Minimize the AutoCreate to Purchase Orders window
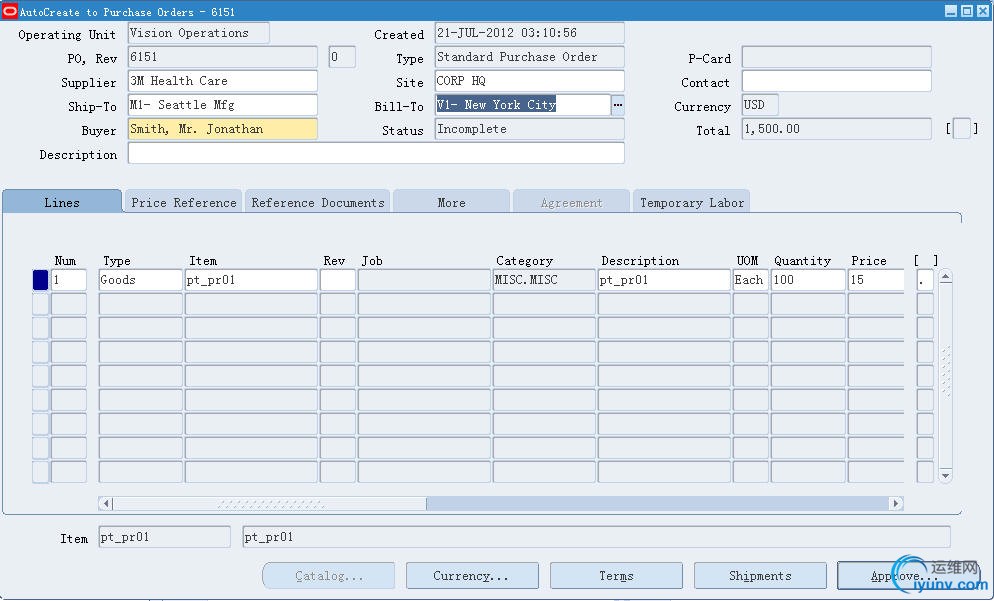The width and height of the screenshot is (994, 601). [x=951, y=11]
